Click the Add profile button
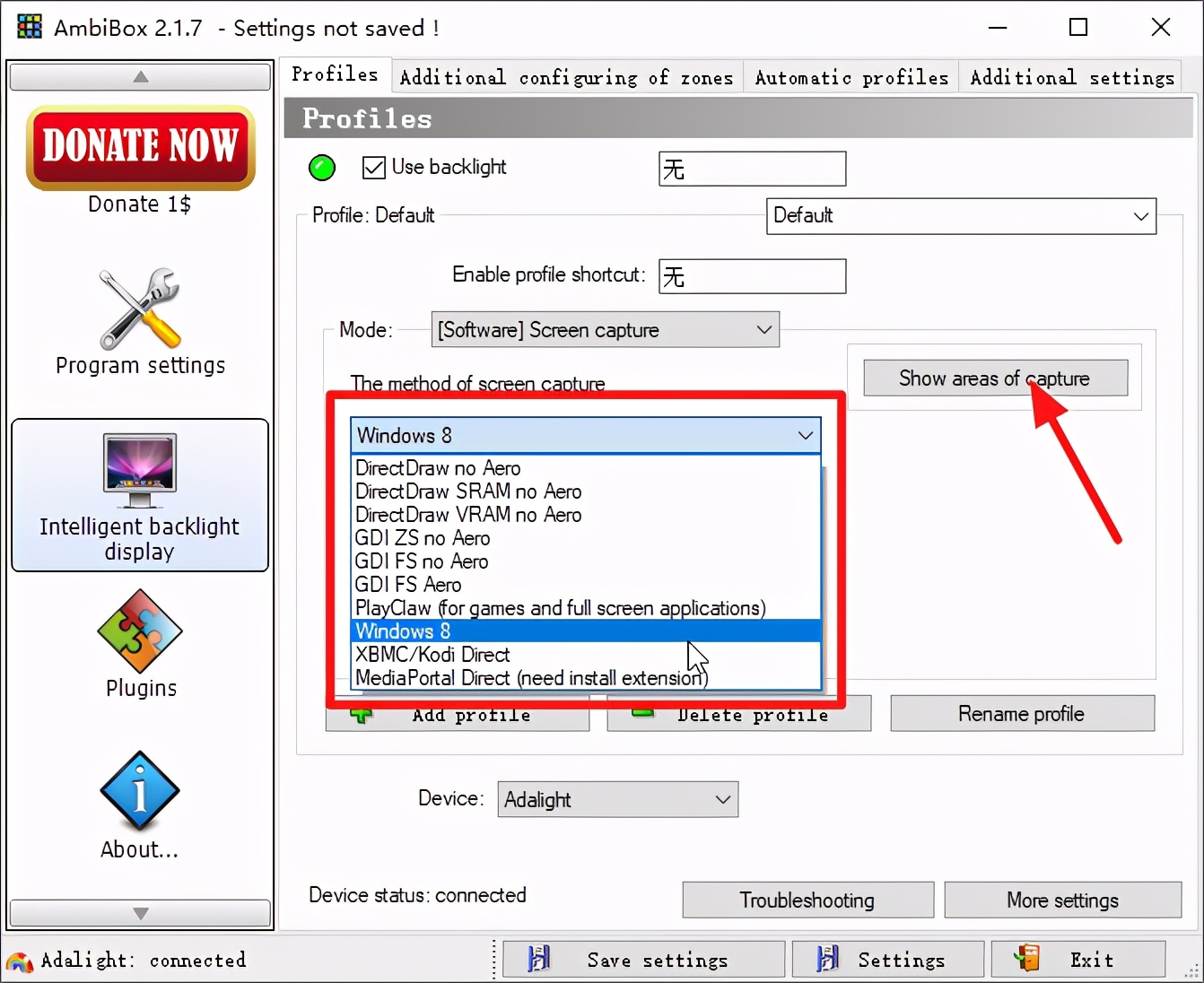The image size is (1204, 983). [458, 715]
